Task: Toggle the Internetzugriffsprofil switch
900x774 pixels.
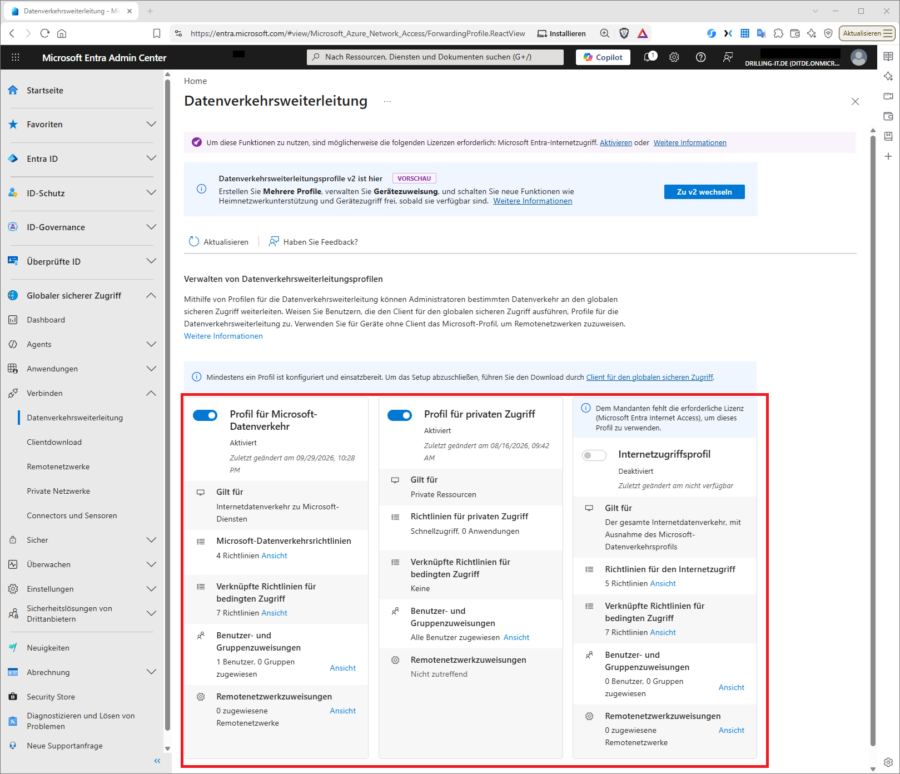Action: [594, 455]
